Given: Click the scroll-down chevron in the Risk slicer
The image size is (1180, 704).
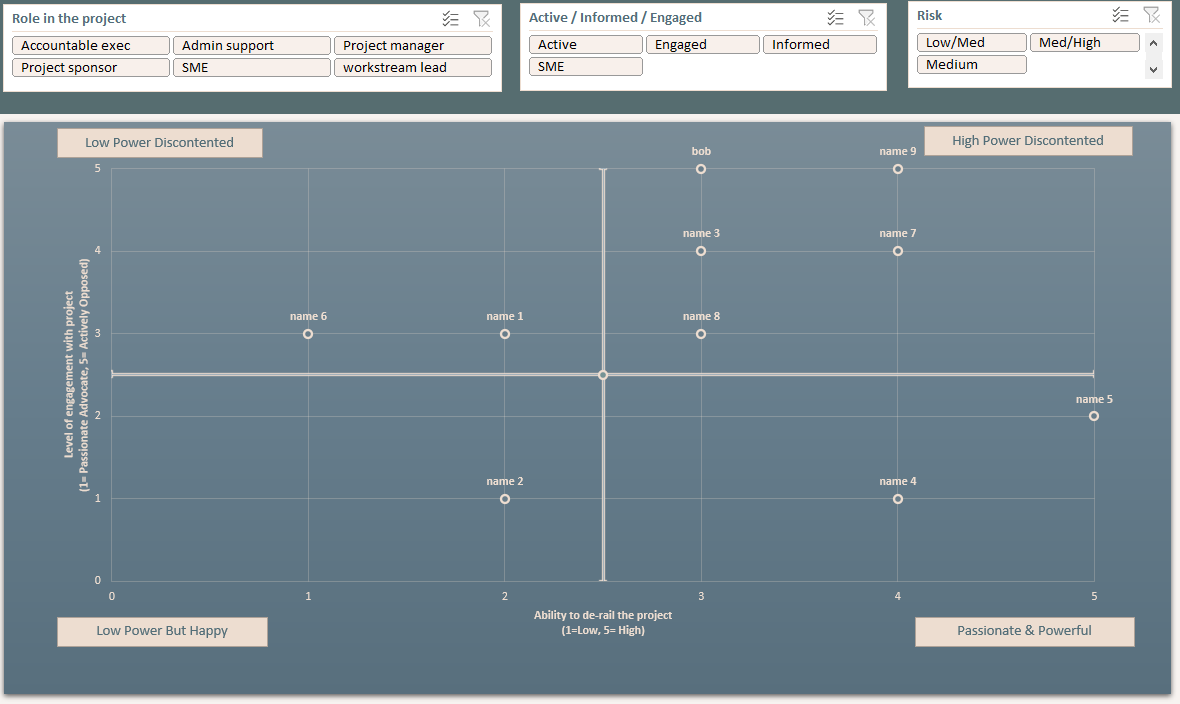Looking at the screenshot, I should 1154,71.
